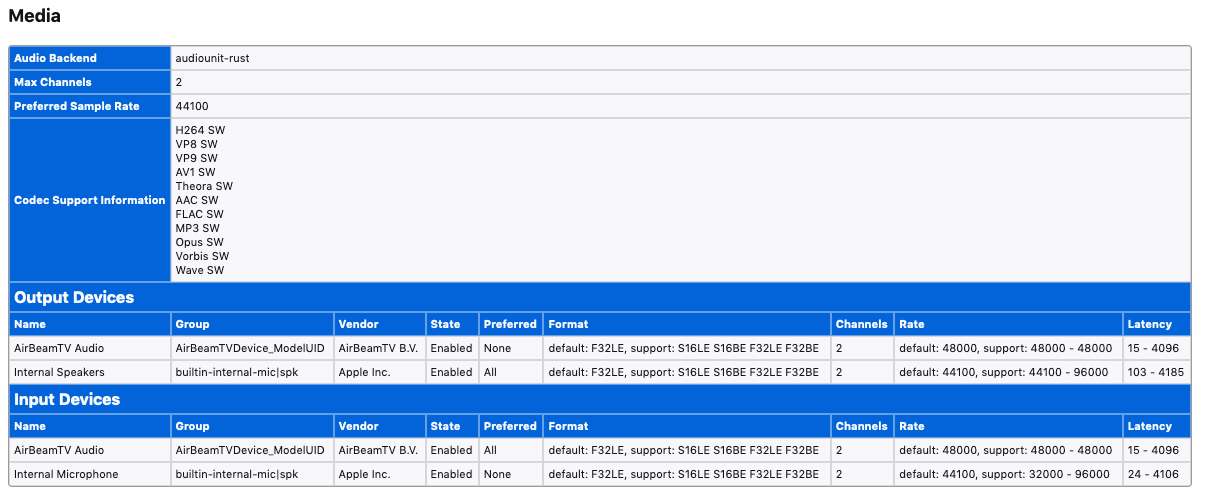Select the Audio Backend row label
This screenshot has width=1209, height=491.
(55, 58)
